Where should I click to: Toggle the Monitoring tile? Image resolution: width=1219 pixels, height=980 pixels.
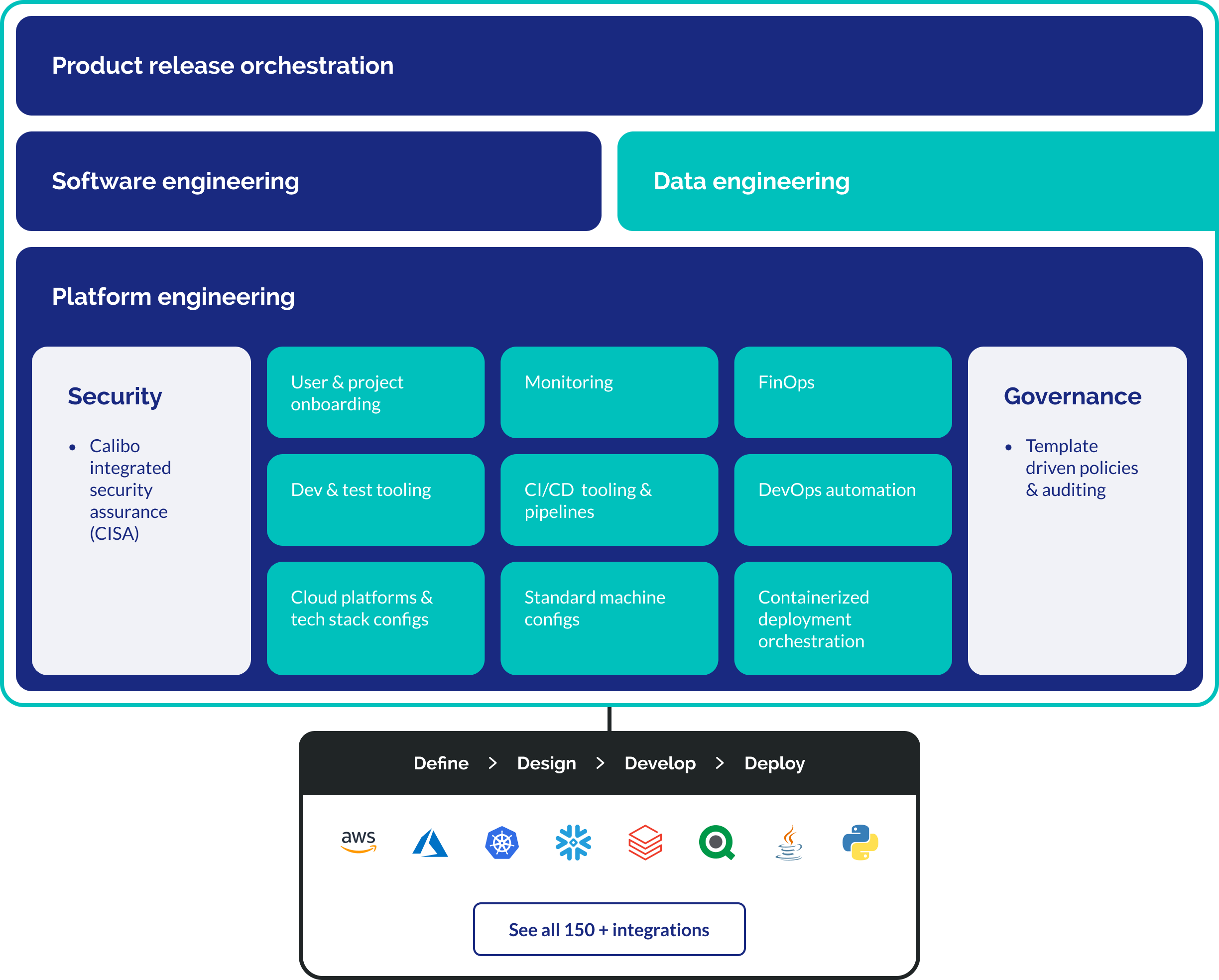(x=609, y=392)
